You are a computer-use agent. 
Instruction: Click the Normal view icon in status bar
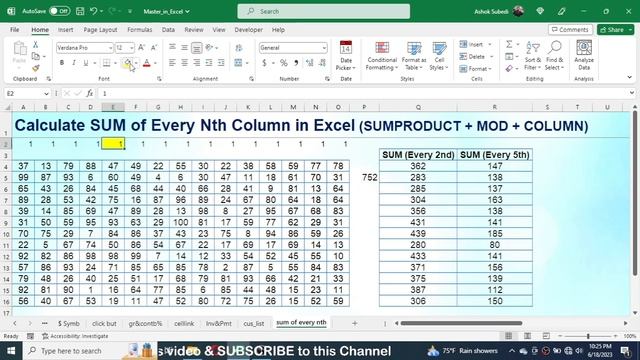pyautogui.click(x=509, y=336)
